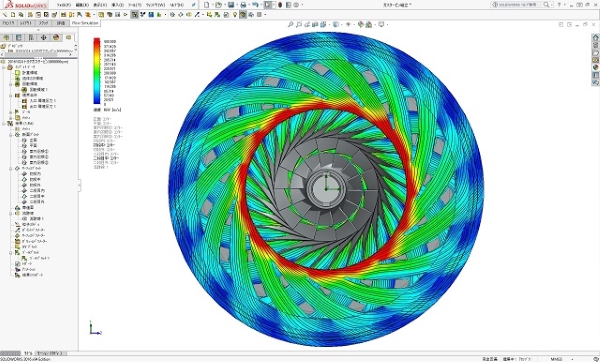Open the Flow Simulation tab
The width and height of the screenshot is (600, 362).
[85, 23]
